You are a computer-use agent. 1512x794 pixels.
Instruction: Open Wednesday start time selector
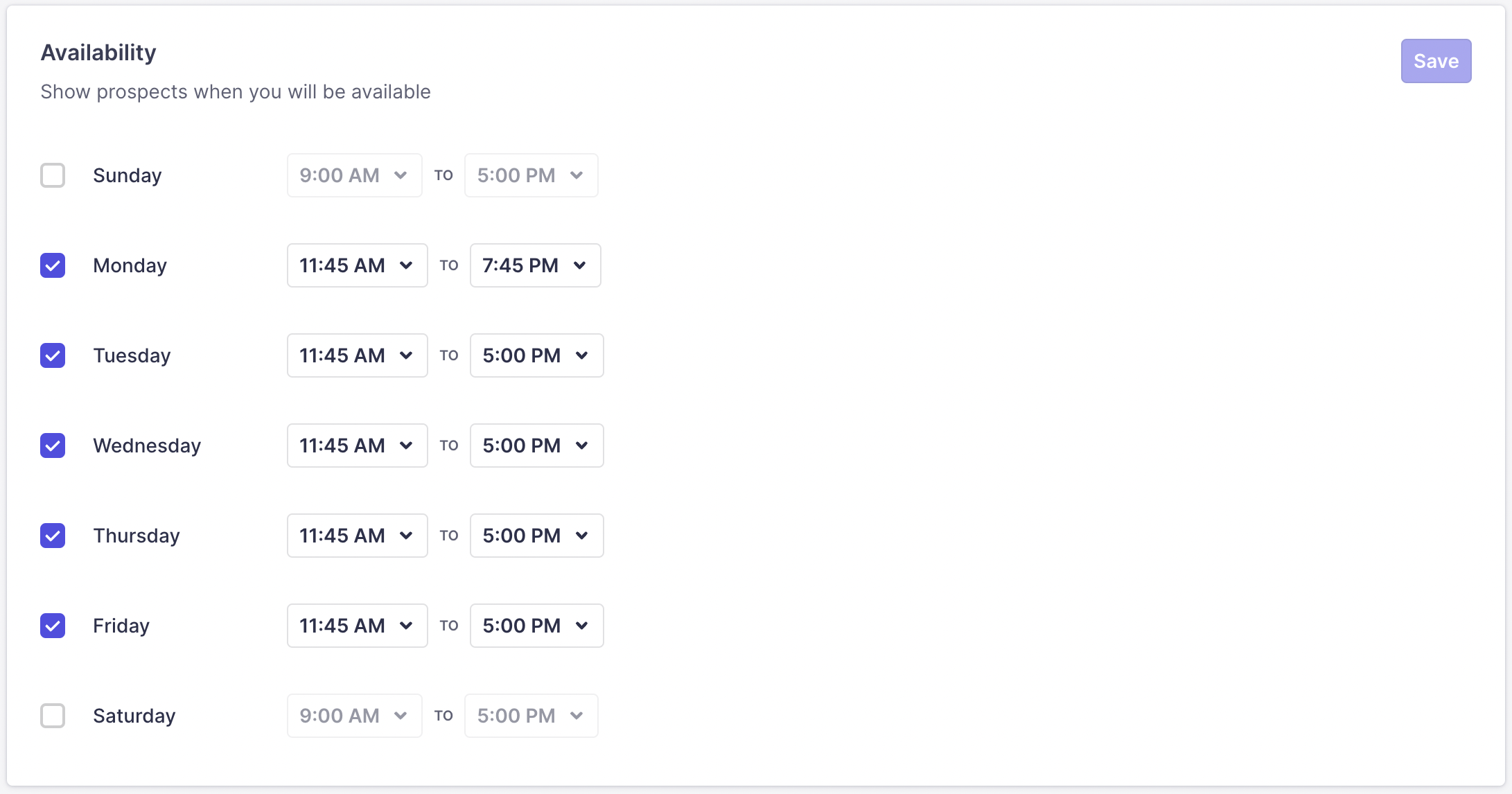(x=357, y=445)
